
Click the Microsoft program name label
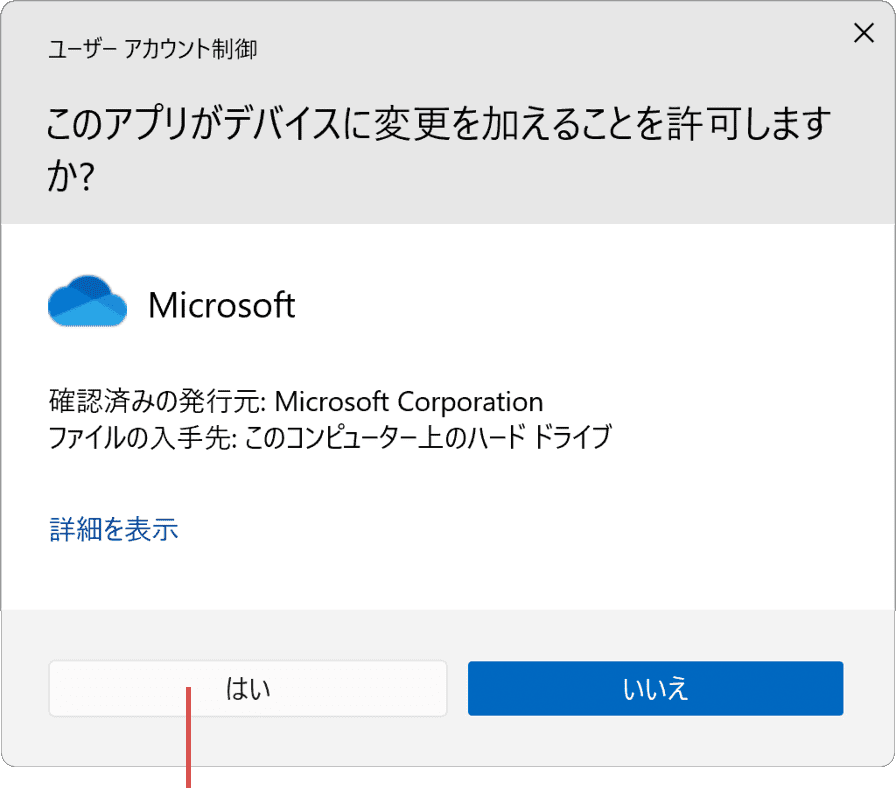tap(221, 305)
